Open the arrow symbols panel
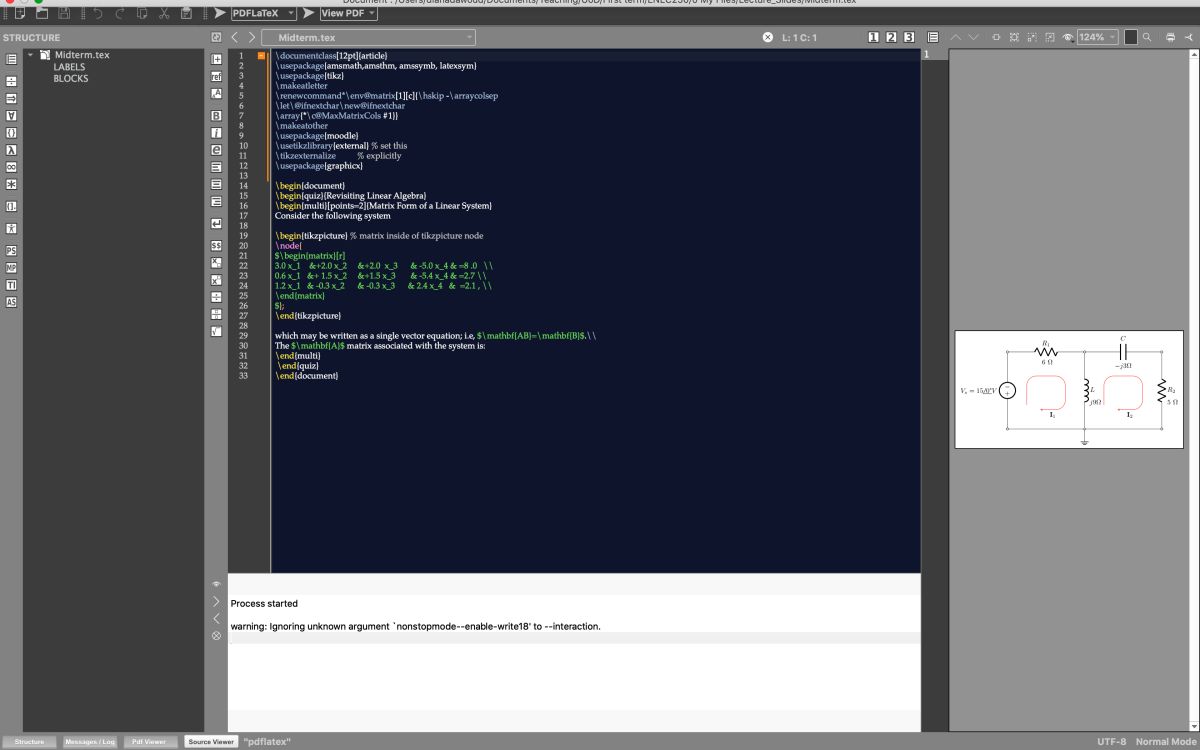 [x=11, y=98]
